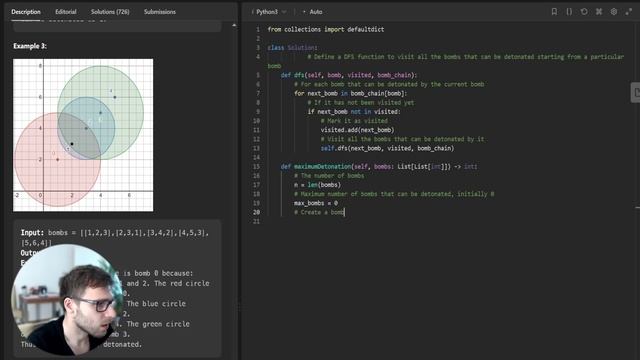
Task: Click the side panel tab at right edge
Action: pyautogui.click(x=636, y=93)
